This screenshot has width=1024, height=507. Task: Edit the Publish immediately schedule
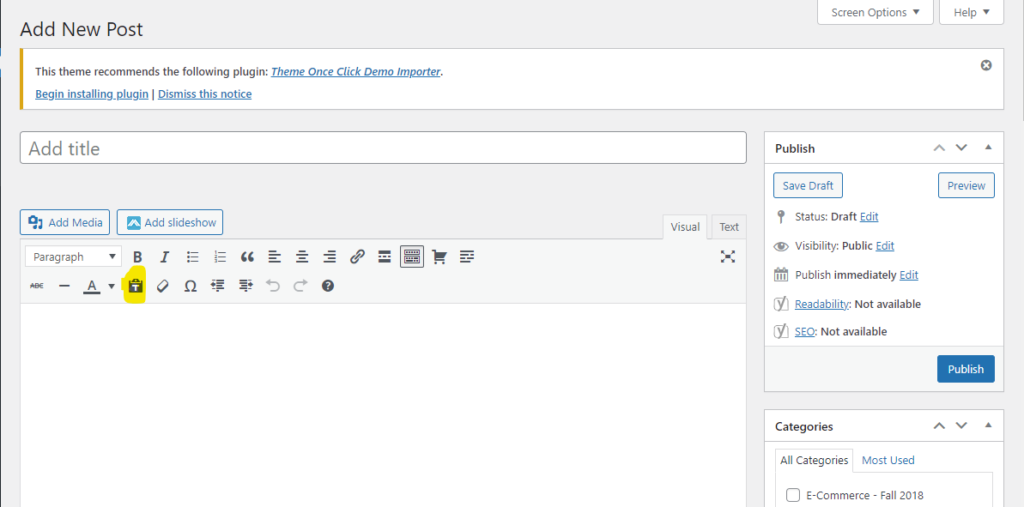pos(908,275)
